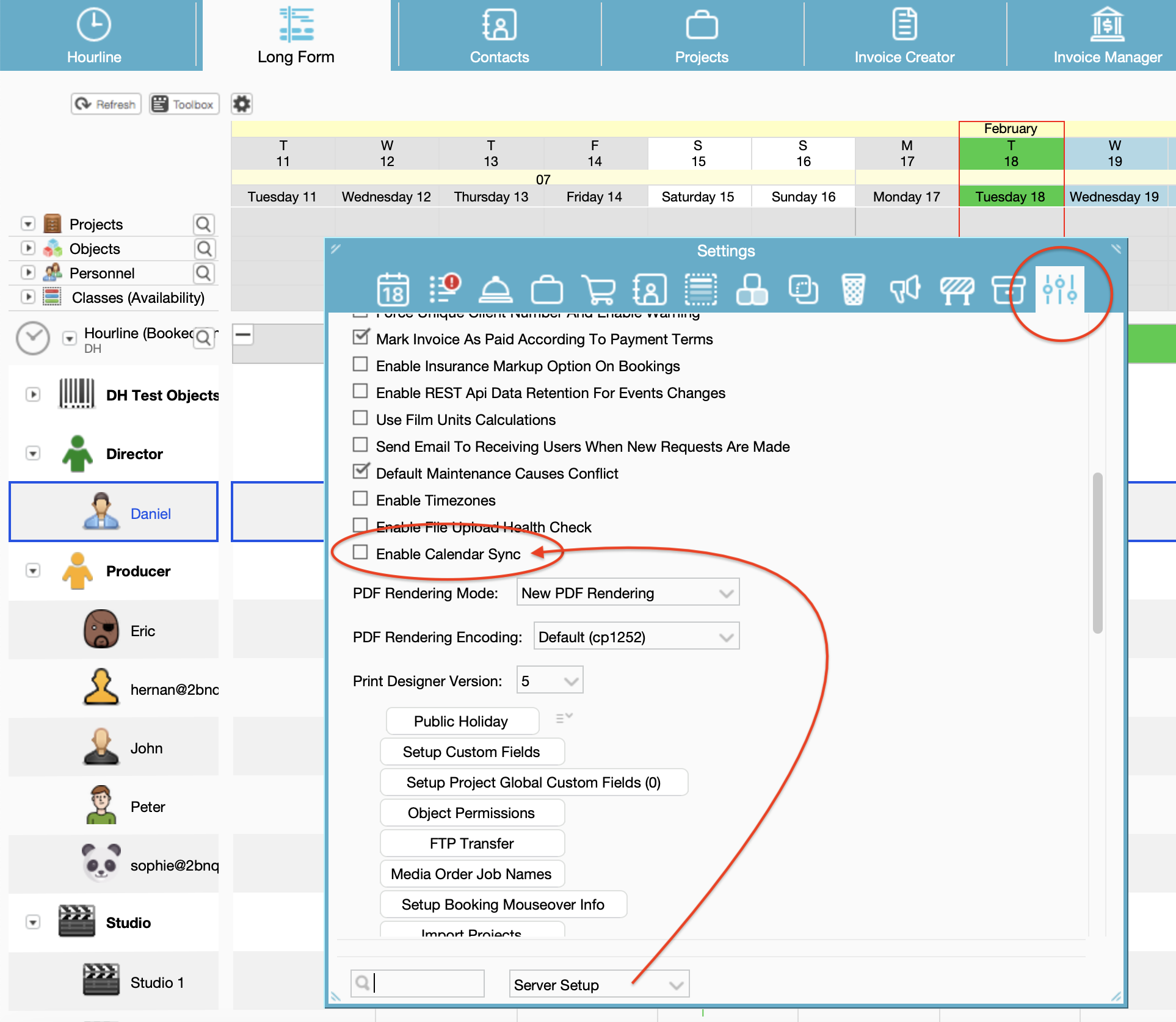This screenshot has height=1022, width=1176.
Task: Click the gear icon beside Toolbox
Action: (242, 104)
